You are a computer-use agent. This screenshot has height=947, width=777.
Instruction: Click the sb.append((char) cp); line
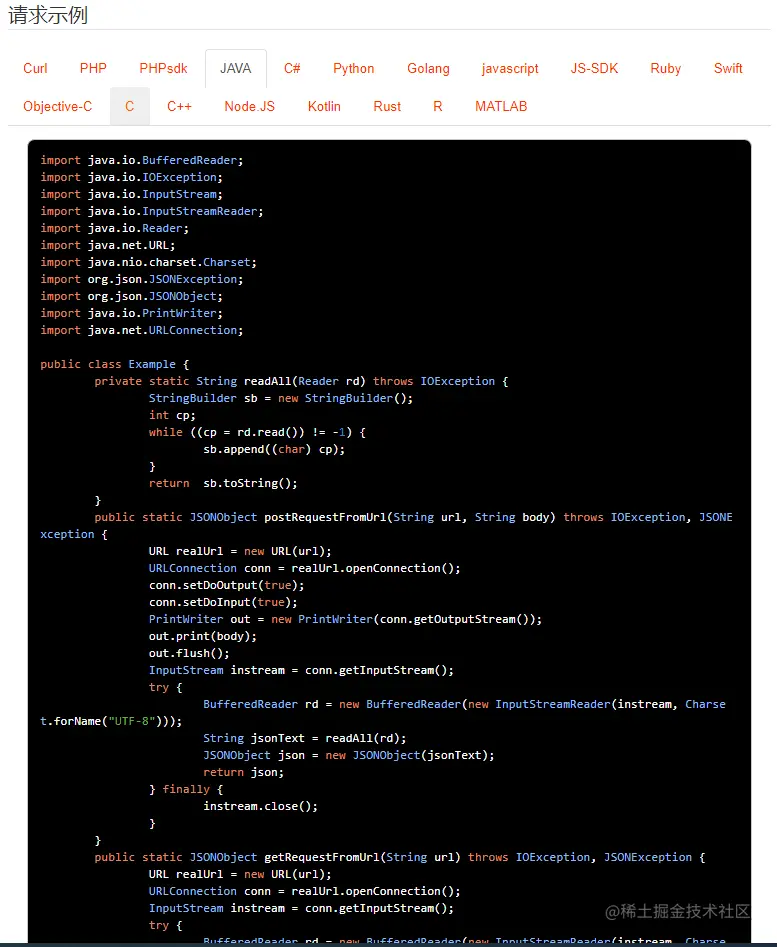coord(274,449)
